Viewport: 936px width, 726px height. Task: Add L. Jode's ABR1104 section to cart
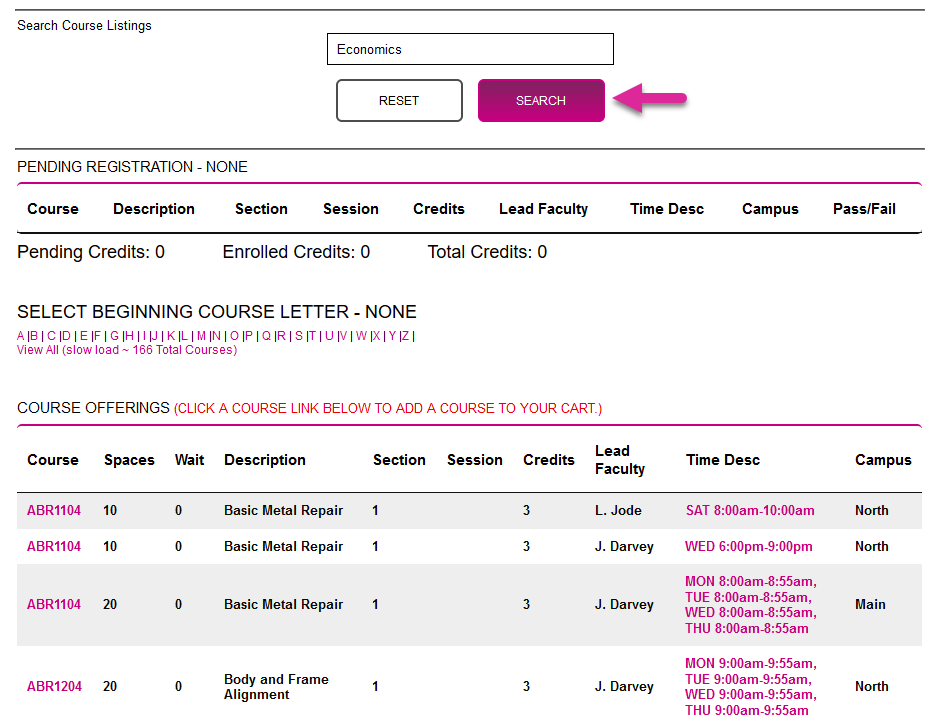tap(54, 511)
